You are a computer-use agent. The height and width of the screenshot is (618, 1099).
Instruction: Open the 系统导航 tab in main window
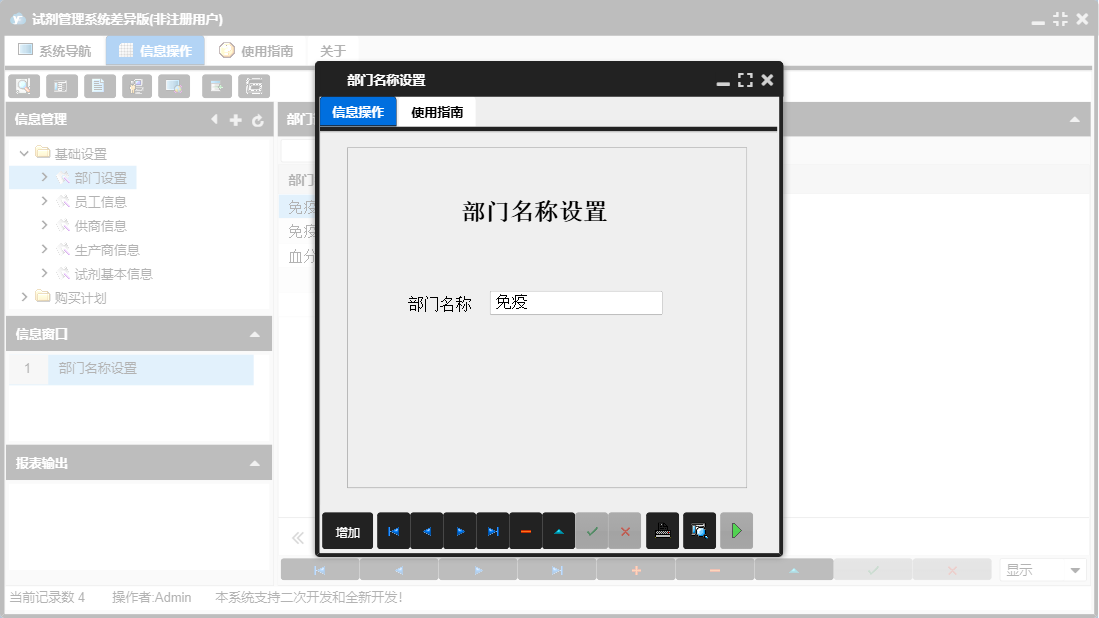(55, 49)
